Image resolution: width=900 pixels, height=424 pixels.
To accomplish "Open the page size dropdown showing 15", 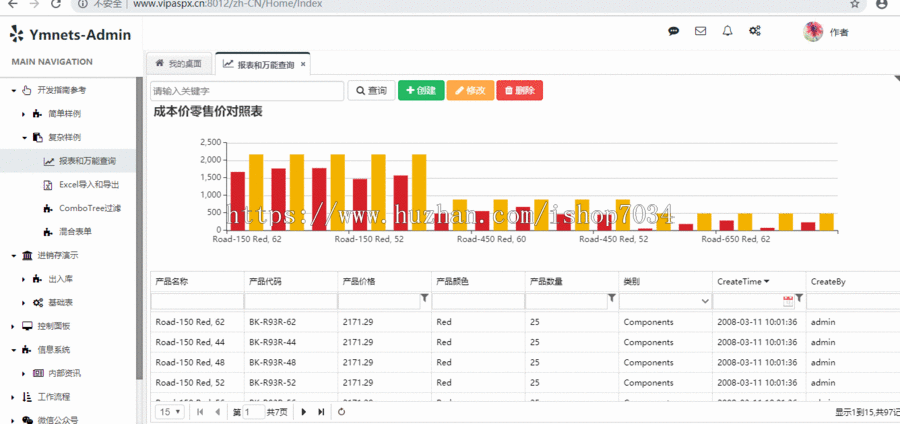I will pos(171,411).
